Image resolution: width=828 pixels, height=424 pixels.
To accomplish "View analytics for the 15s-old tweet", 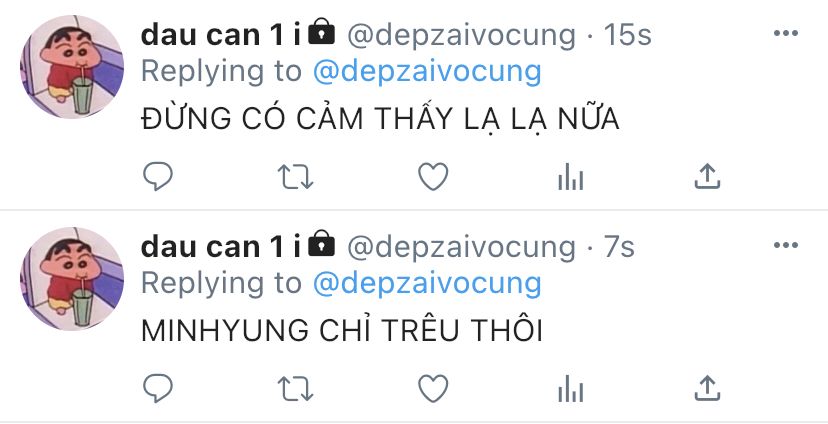I will tap(571, 176).
